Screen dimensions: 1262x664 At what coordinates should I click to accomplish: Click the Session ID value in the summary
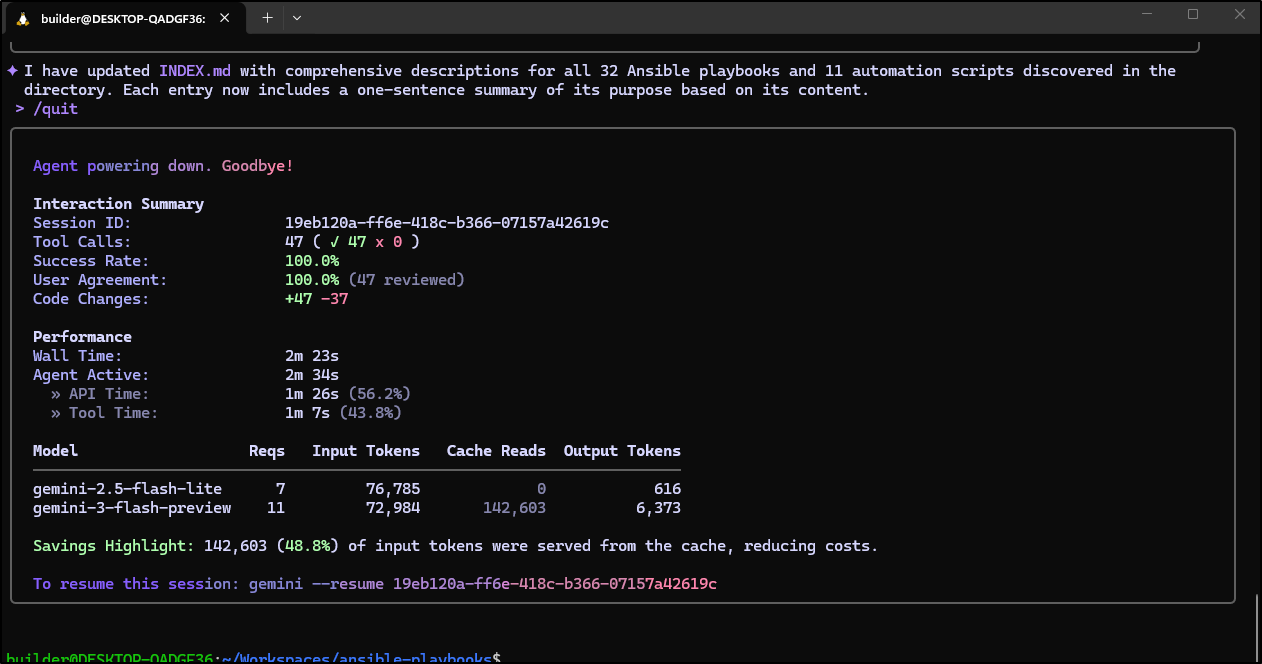[x=446, y=223]
